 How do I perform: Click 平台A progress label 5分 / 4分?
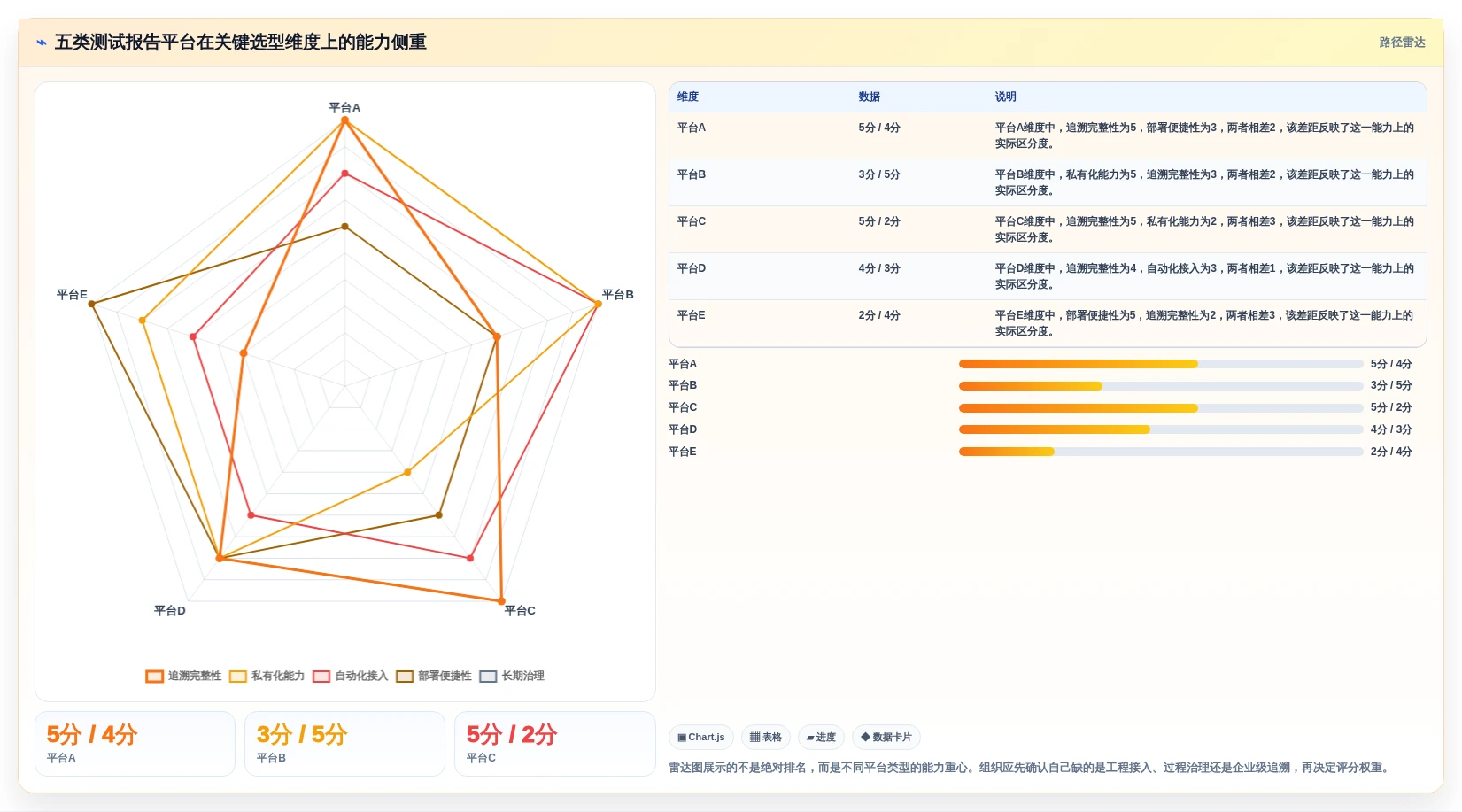[x=1391, y=364]
